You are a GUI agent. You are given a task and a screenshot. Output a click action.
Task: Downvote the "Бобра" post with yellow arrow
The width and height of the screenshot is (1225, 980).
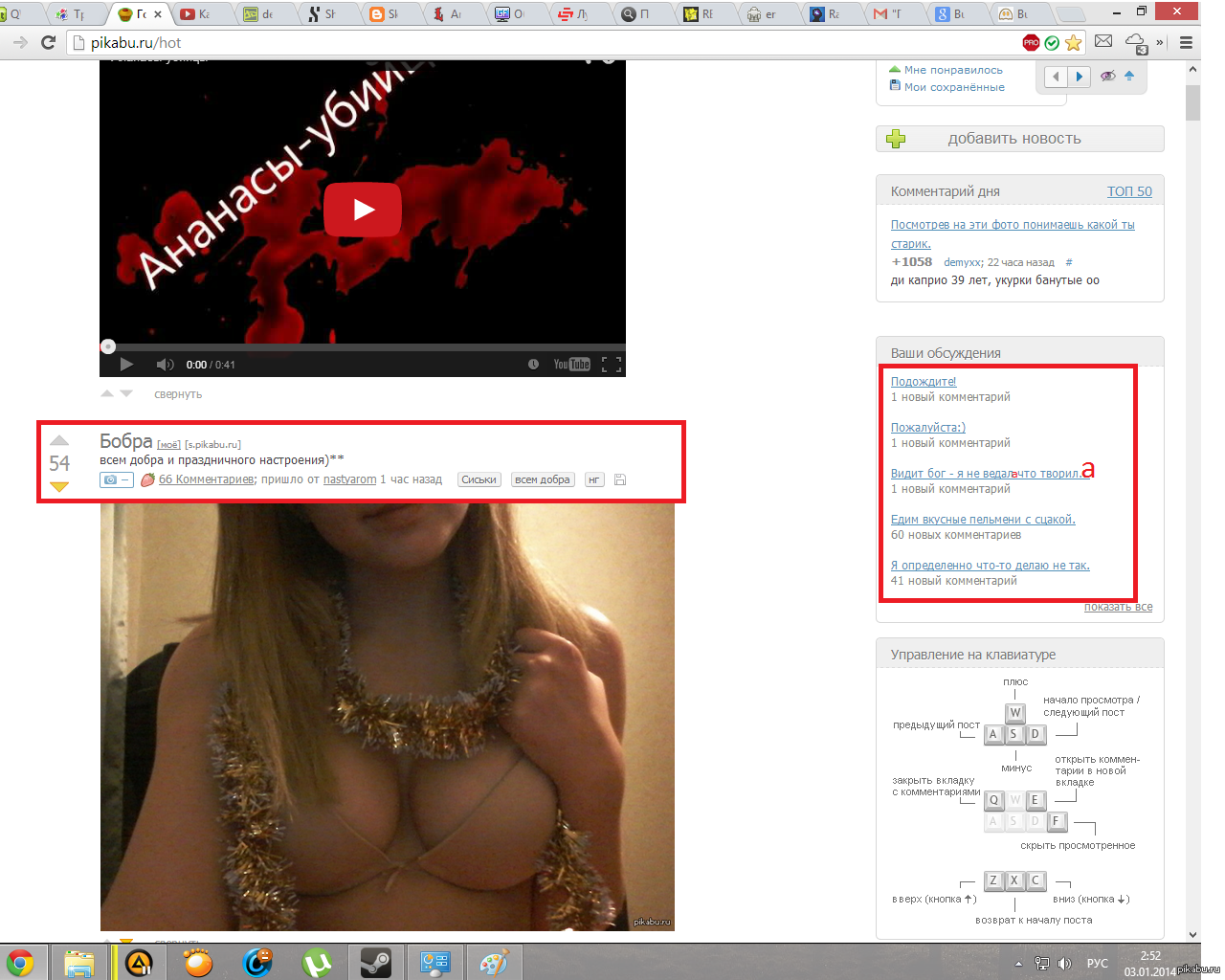pos(59,487)
